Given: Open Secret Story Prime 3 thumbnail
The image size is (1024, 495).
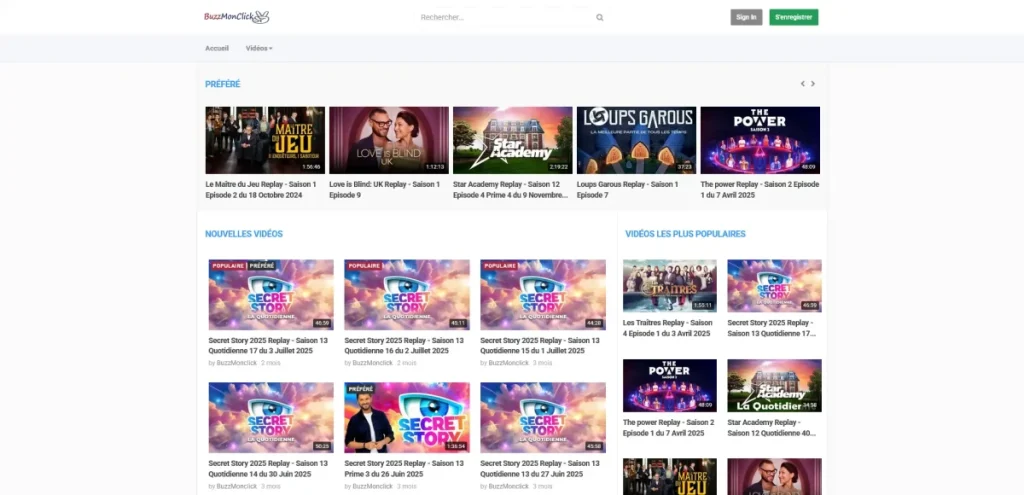Looking at the screenshot, I should (407, 417).
